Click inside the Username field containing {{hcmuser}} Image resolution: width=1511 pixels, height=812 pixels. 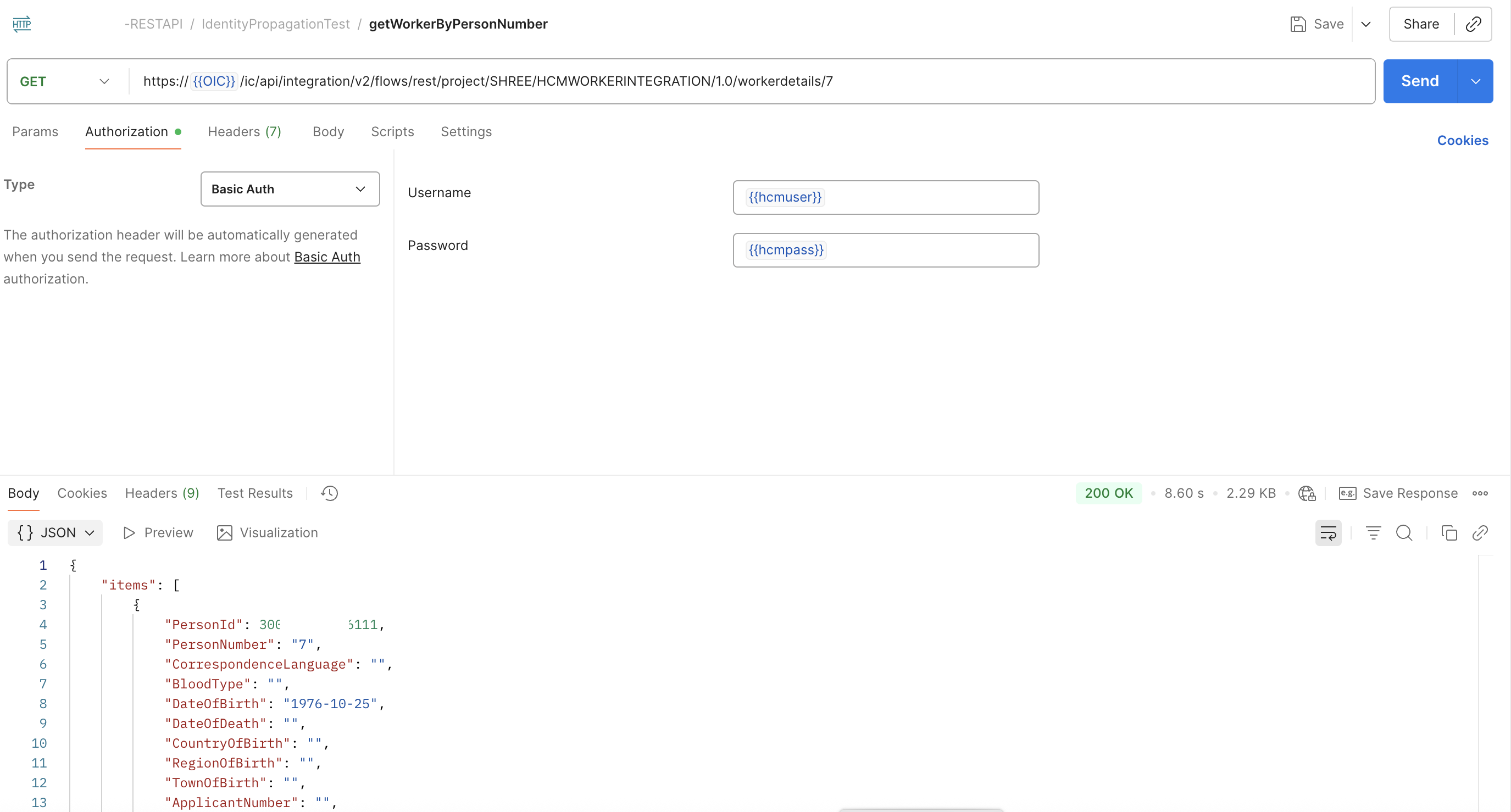[x=886, y=197]
